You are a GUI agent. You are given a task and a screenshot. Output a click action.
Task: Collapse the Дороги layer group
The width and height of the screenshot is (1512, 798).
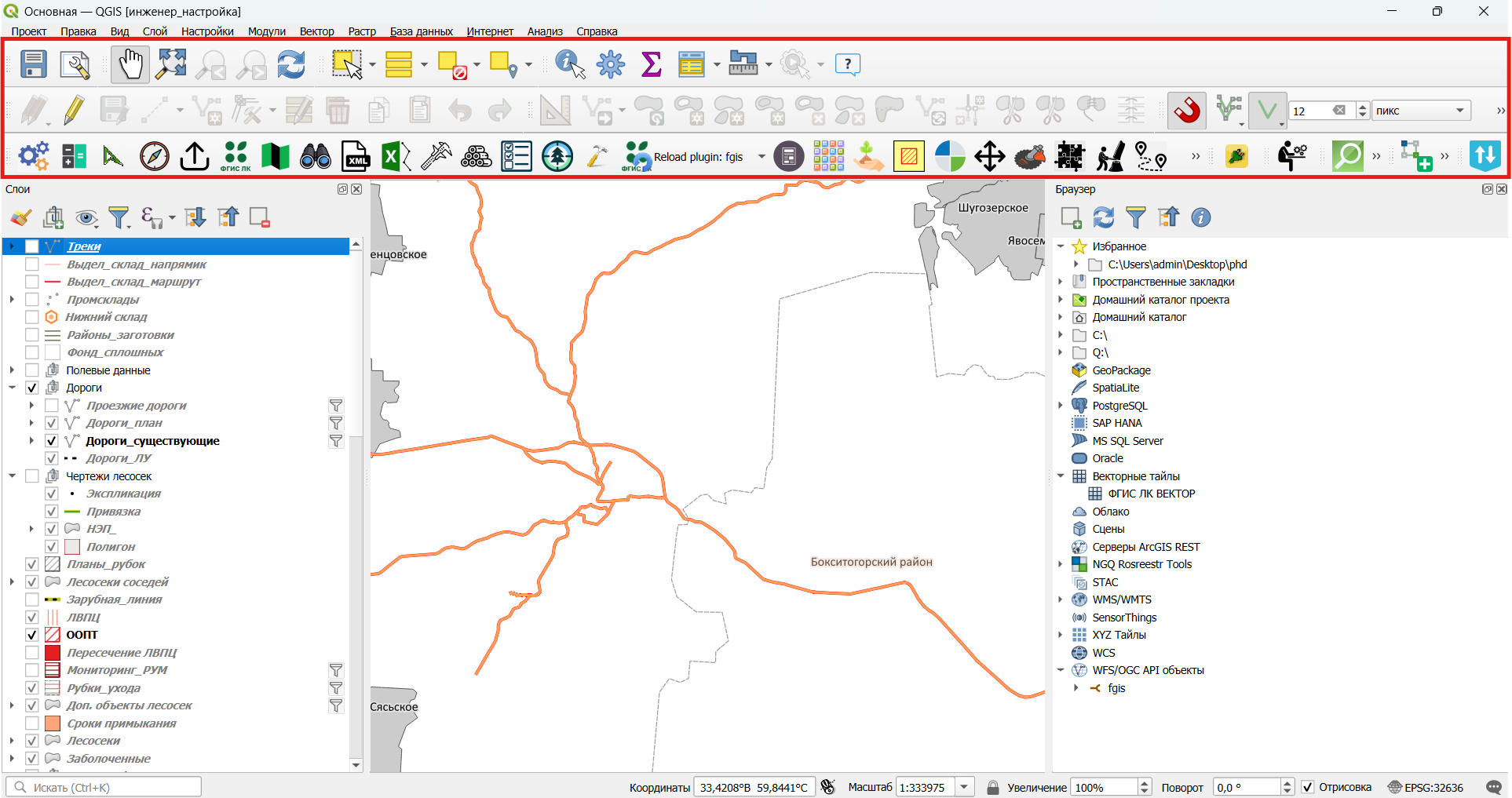pos(12,388)
